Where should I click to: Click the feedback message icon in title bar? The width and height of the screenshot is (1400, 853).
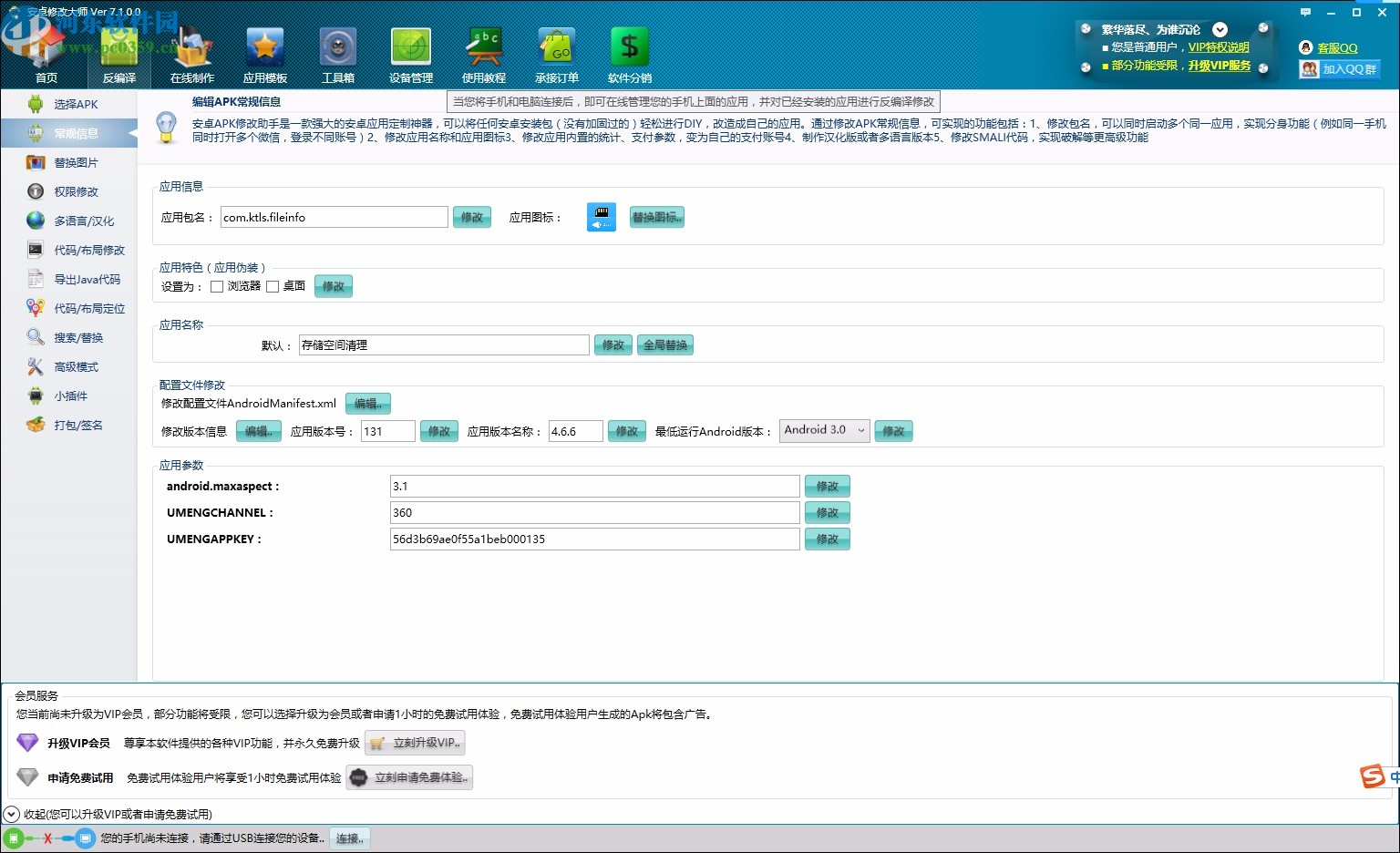1305,13
